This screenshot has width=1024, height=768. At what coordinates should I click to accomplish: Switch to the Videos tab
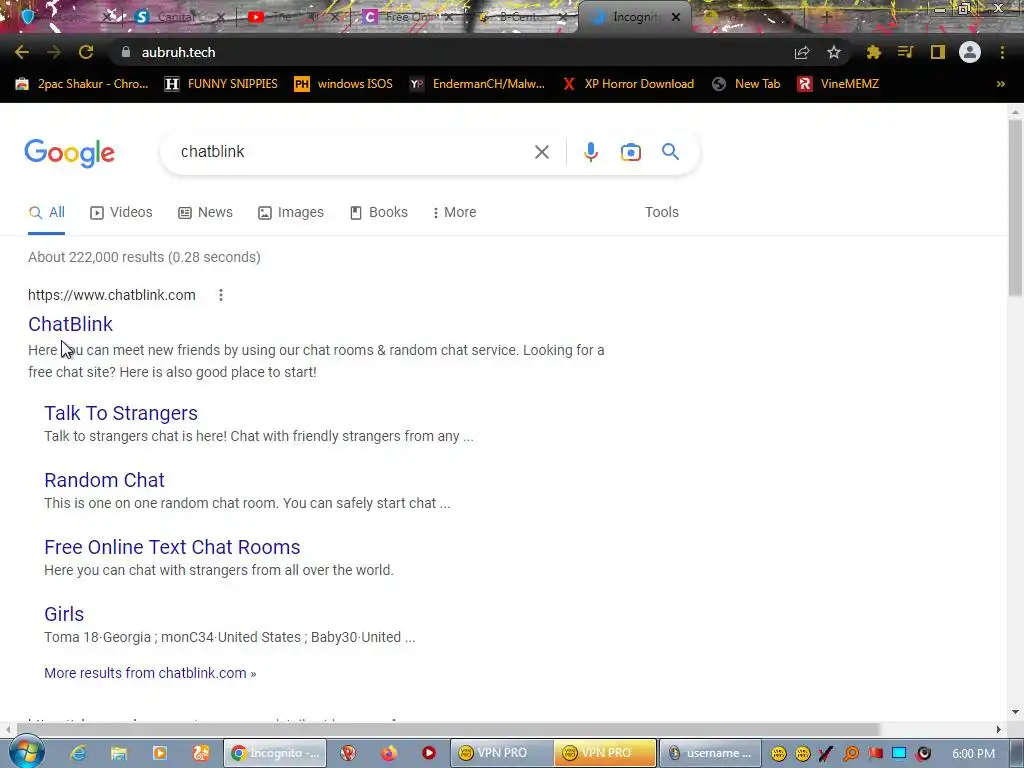[121, 212]
